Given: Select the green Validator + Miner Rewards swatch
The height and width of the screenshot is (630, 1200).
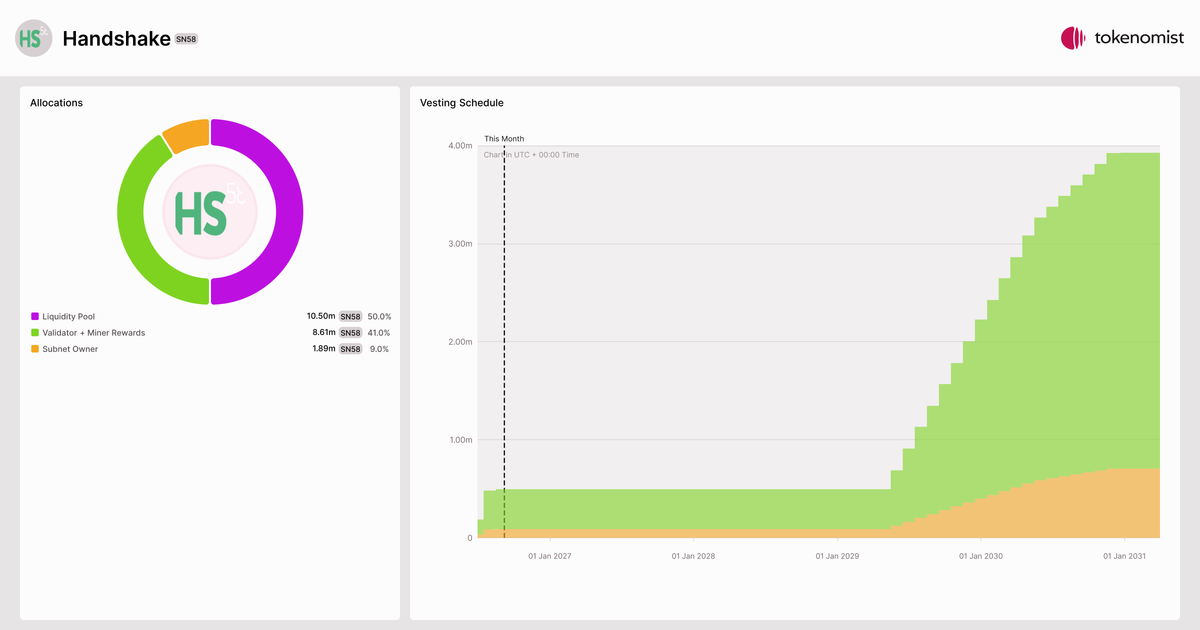Looking at the screenshot, I should tap(35, 332).
